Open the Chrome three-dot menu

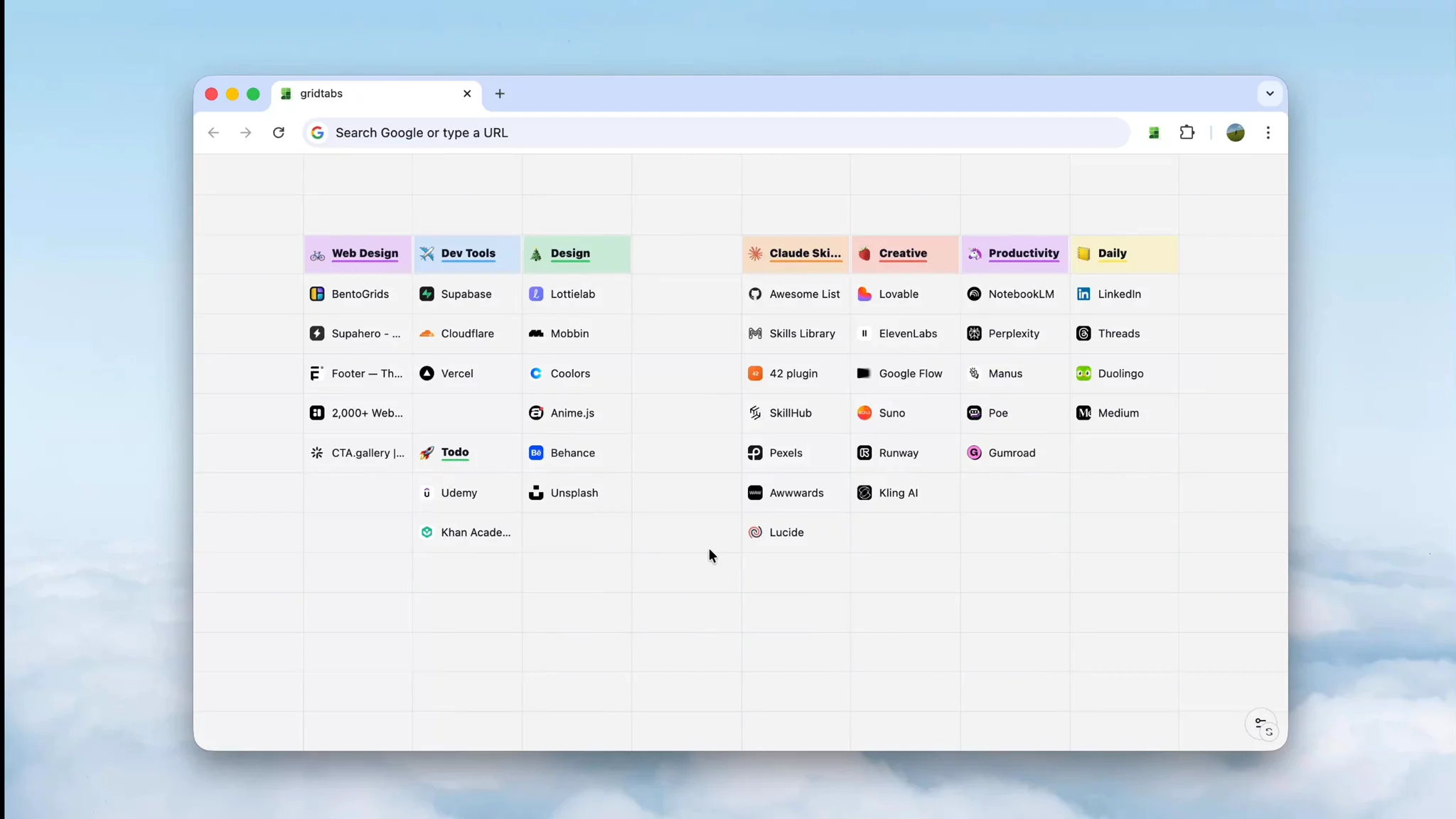[x=1268, y=132]
